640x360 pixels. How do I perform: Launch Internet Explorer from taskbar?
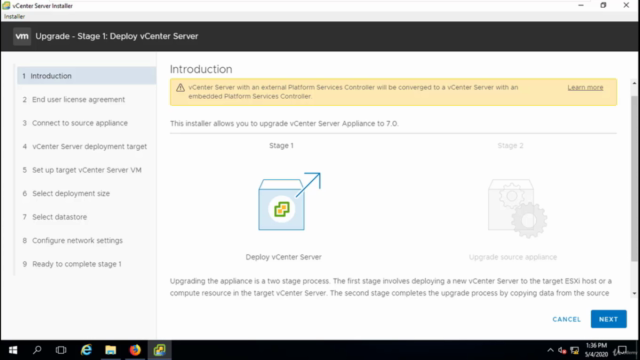pyautogui.click(x=86, y=350)
